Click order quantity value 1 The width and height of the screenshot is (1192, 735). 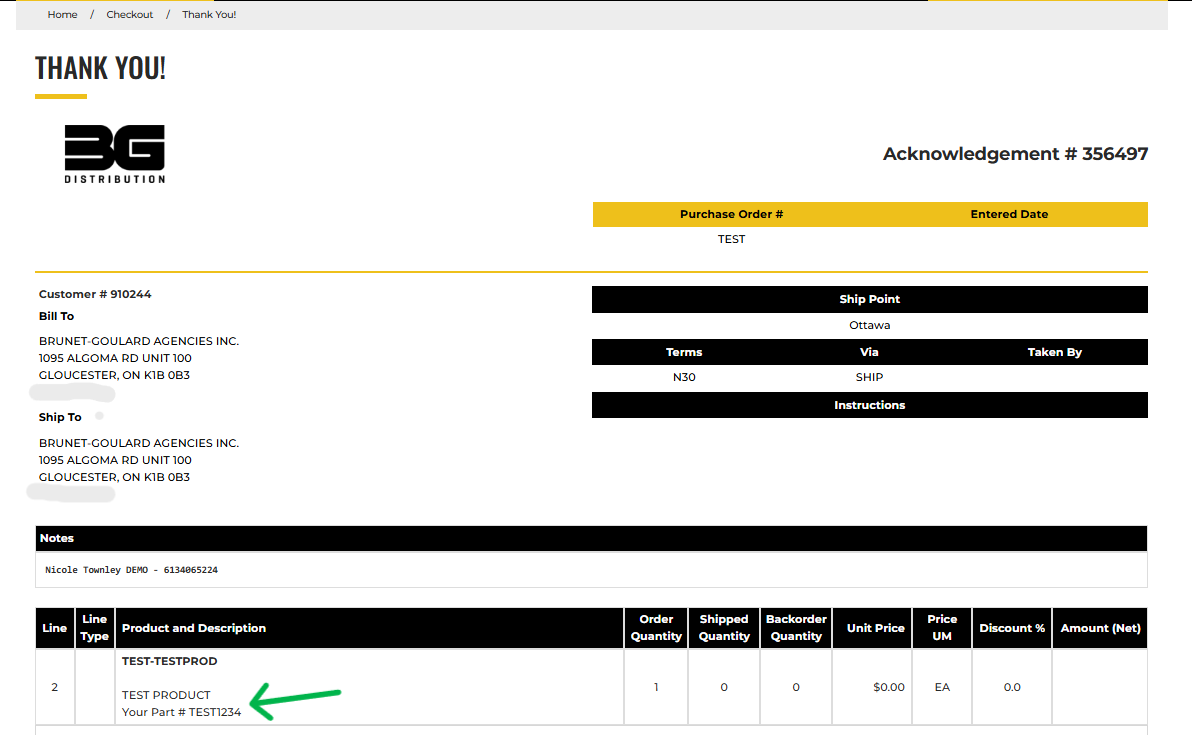coord(656,687)
